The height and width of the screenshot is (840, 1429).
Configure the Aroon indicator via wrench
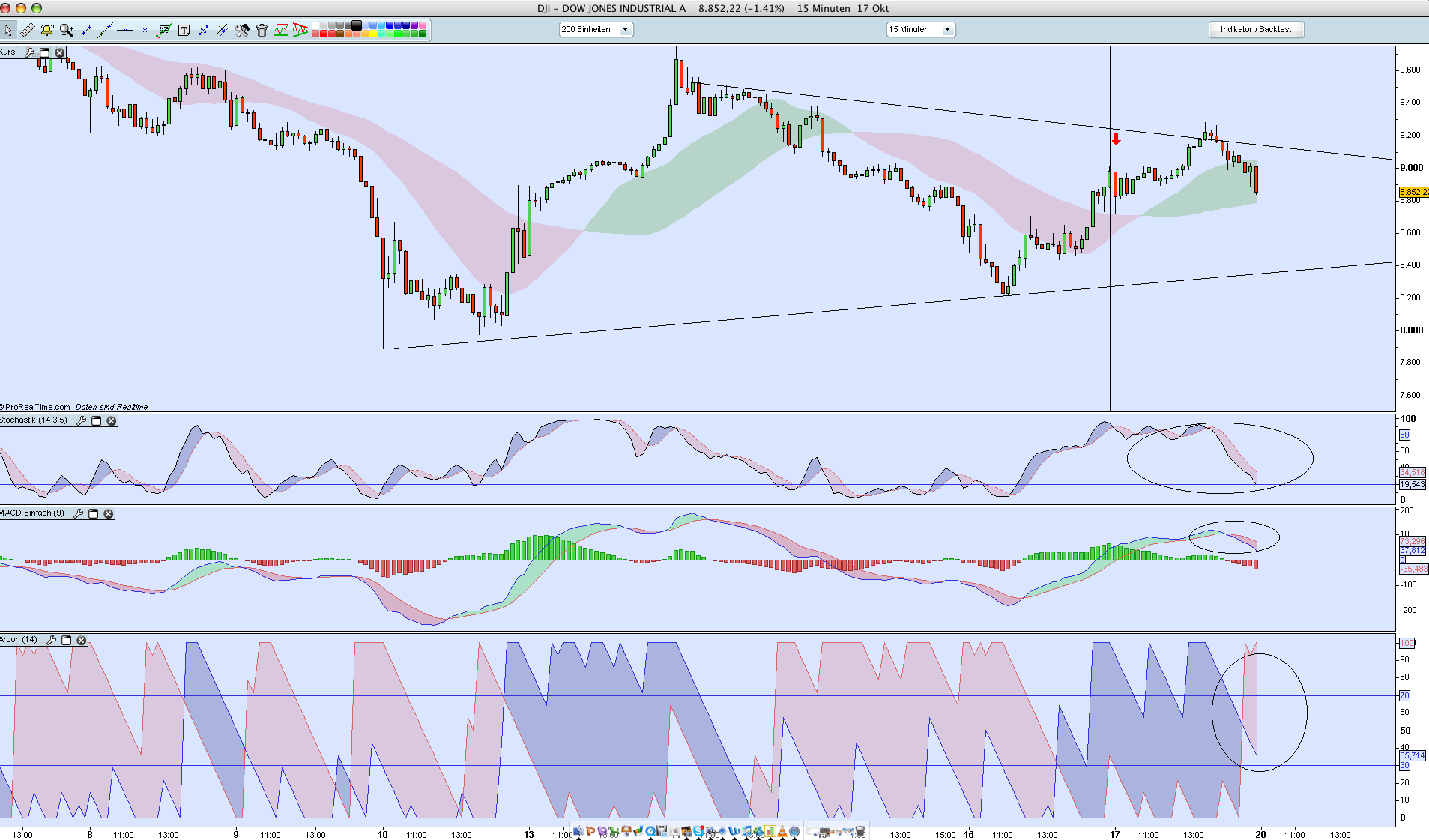coord(52,640)
